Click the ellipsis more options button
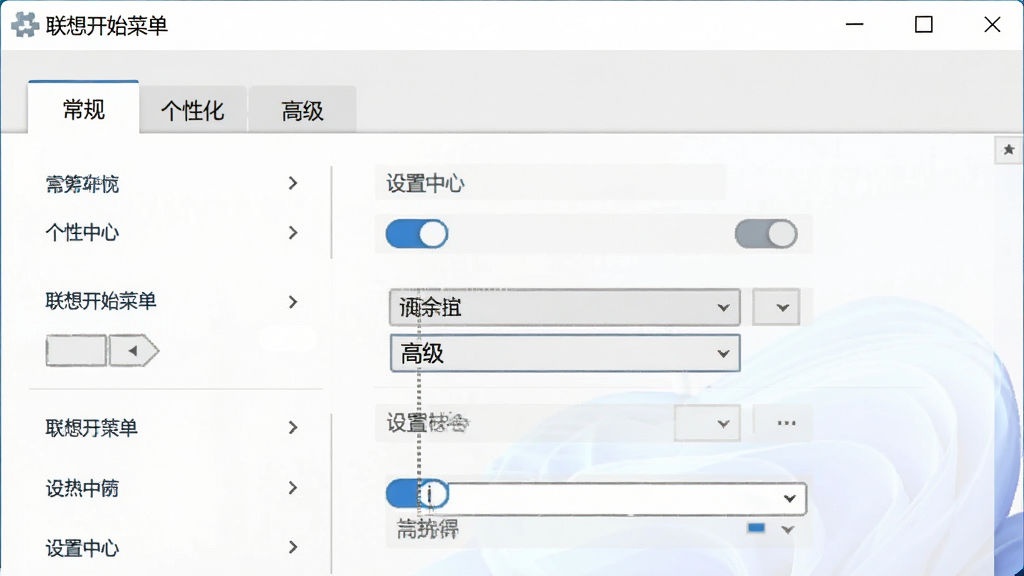The height and width of the screenshot is (576, 1024). [x=786, y=423]
